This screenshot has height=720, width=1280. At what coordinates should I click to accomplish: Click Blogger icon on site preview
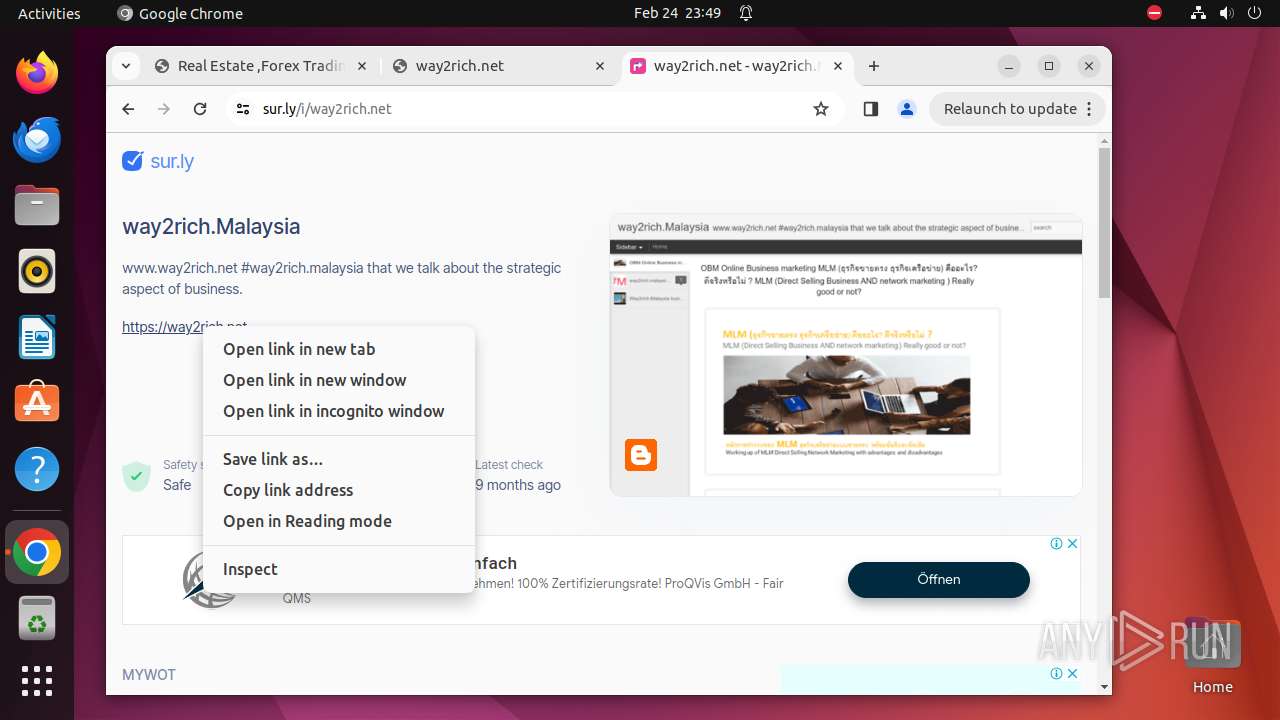coord(641,455)
